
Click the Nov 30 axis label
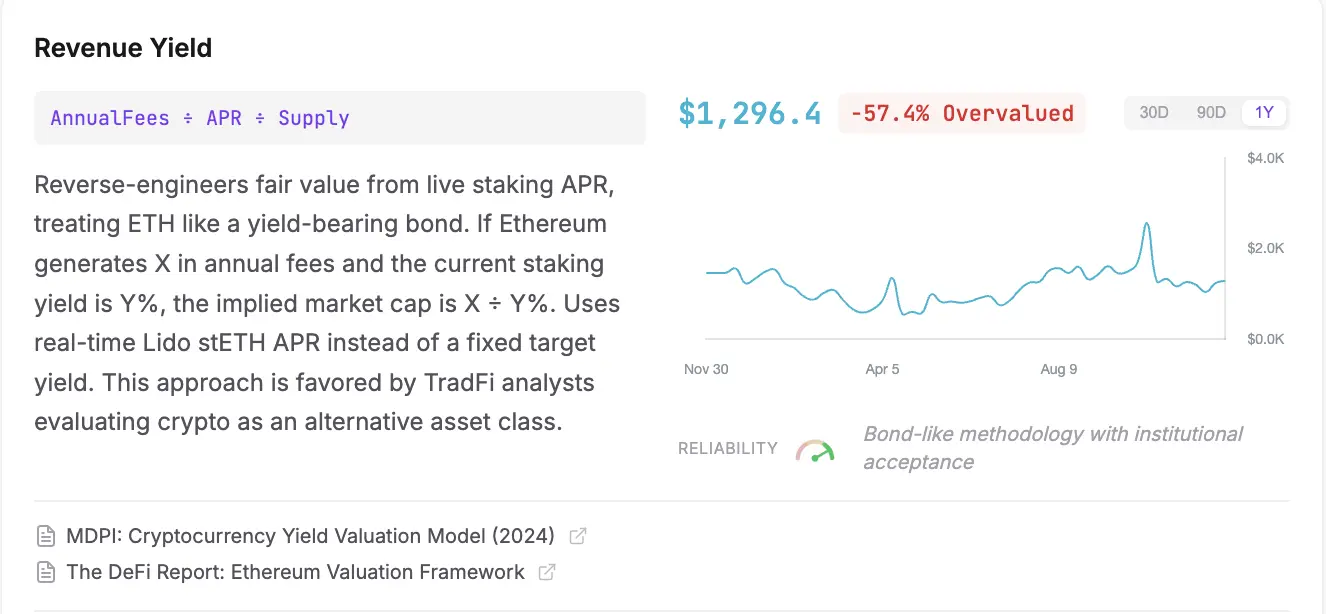[x=706, y=369]
